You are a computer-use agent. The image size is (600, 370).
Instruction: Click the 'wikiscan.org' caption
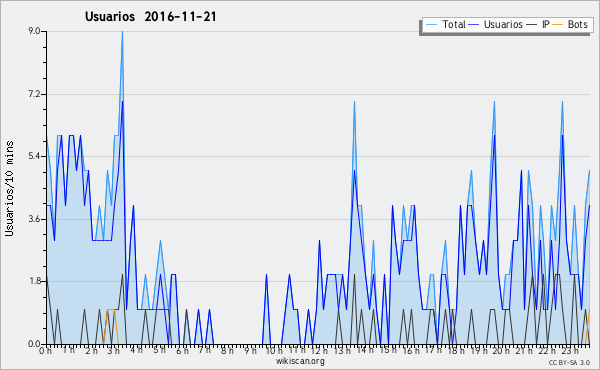click(x=300, y=361)
